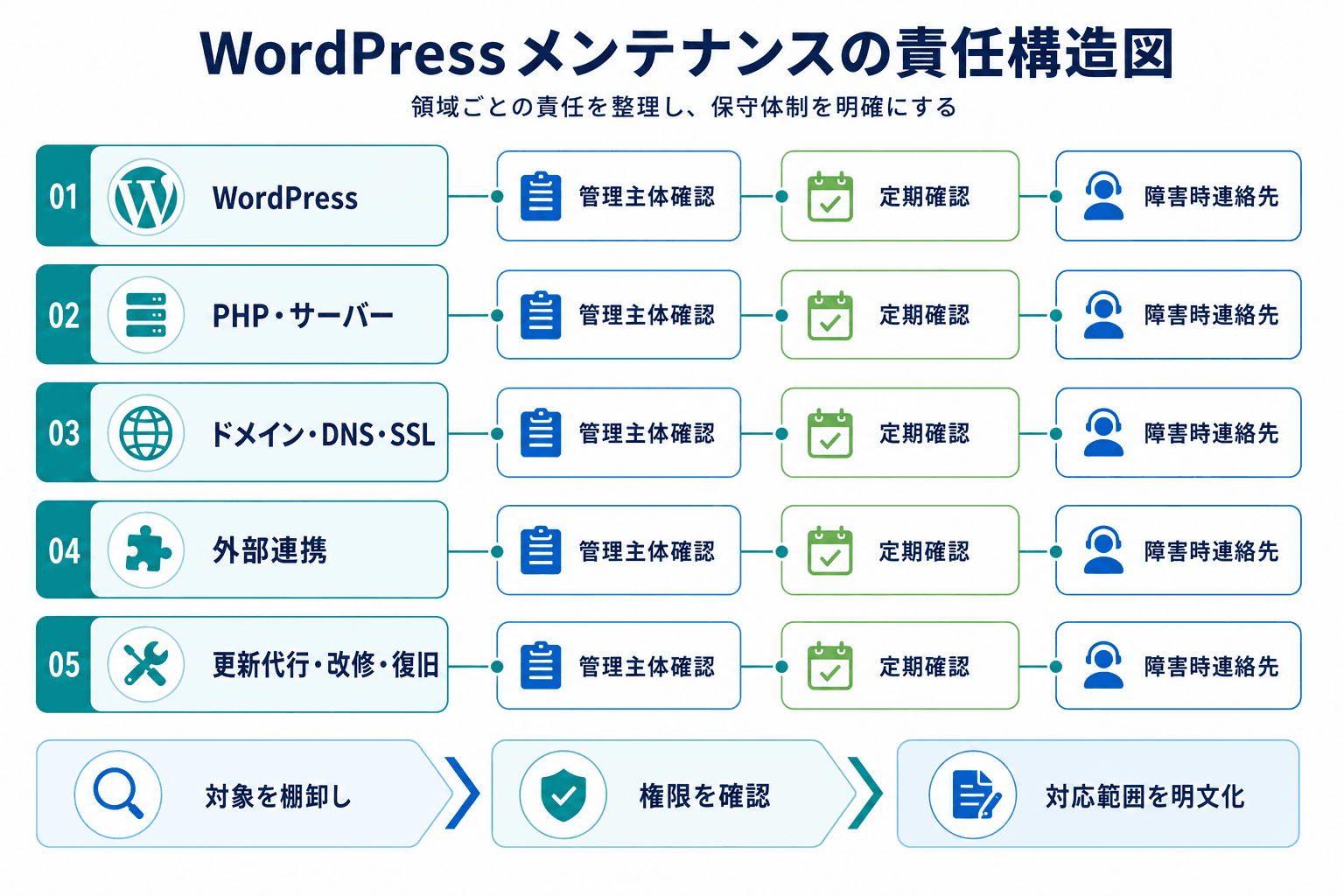Click the calendar check icon in WordPress row
The height and width of the screenshot is (896, 1344).
pyautogui.click(x=829, y=196)
